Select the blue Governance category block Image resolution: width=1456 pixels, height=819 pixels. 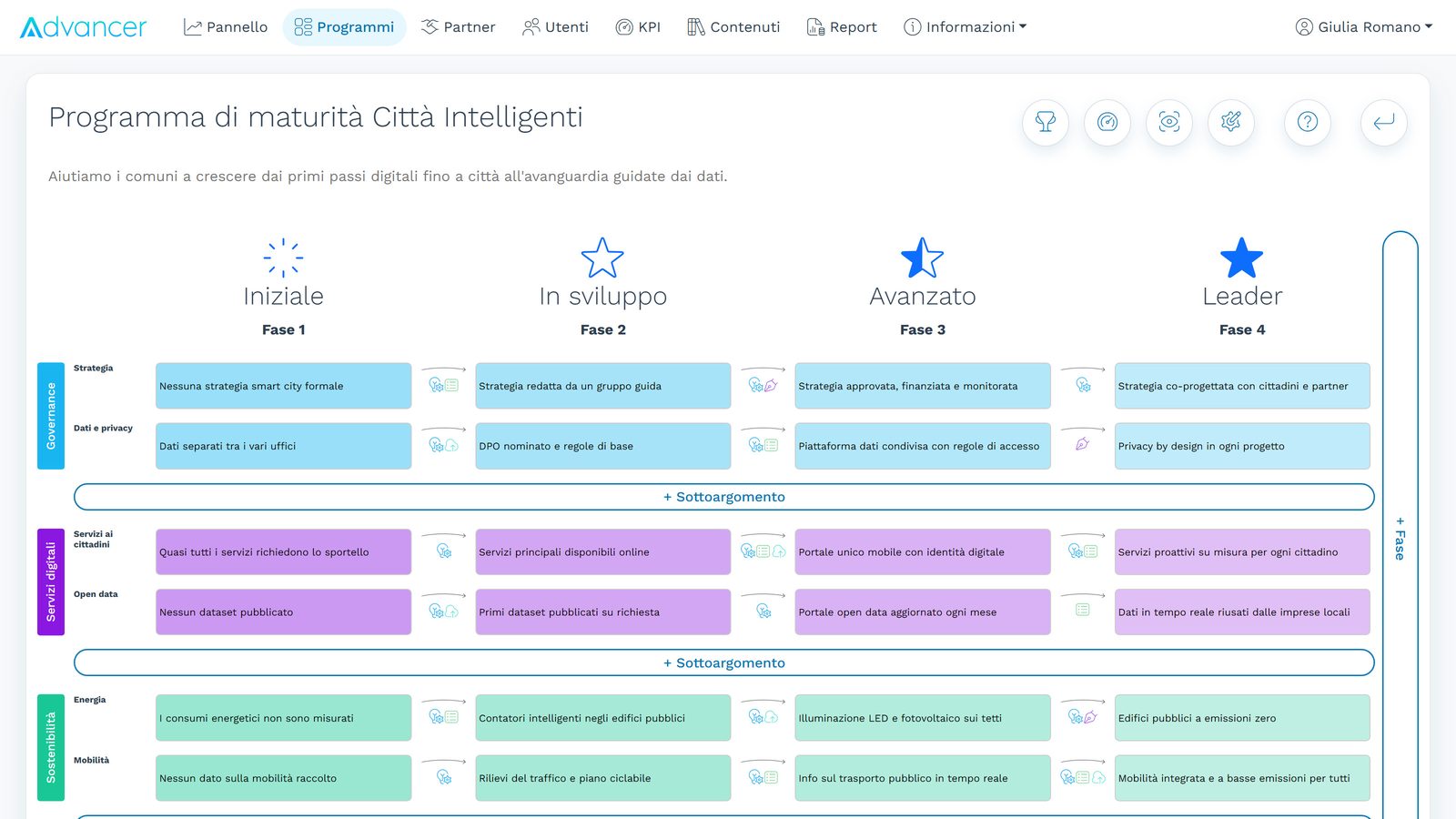51,416
